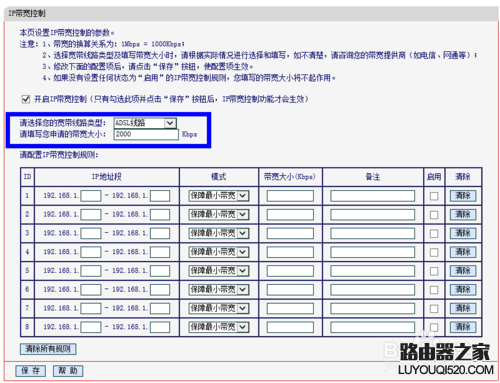Click the 模式 column header

point(219,177)
